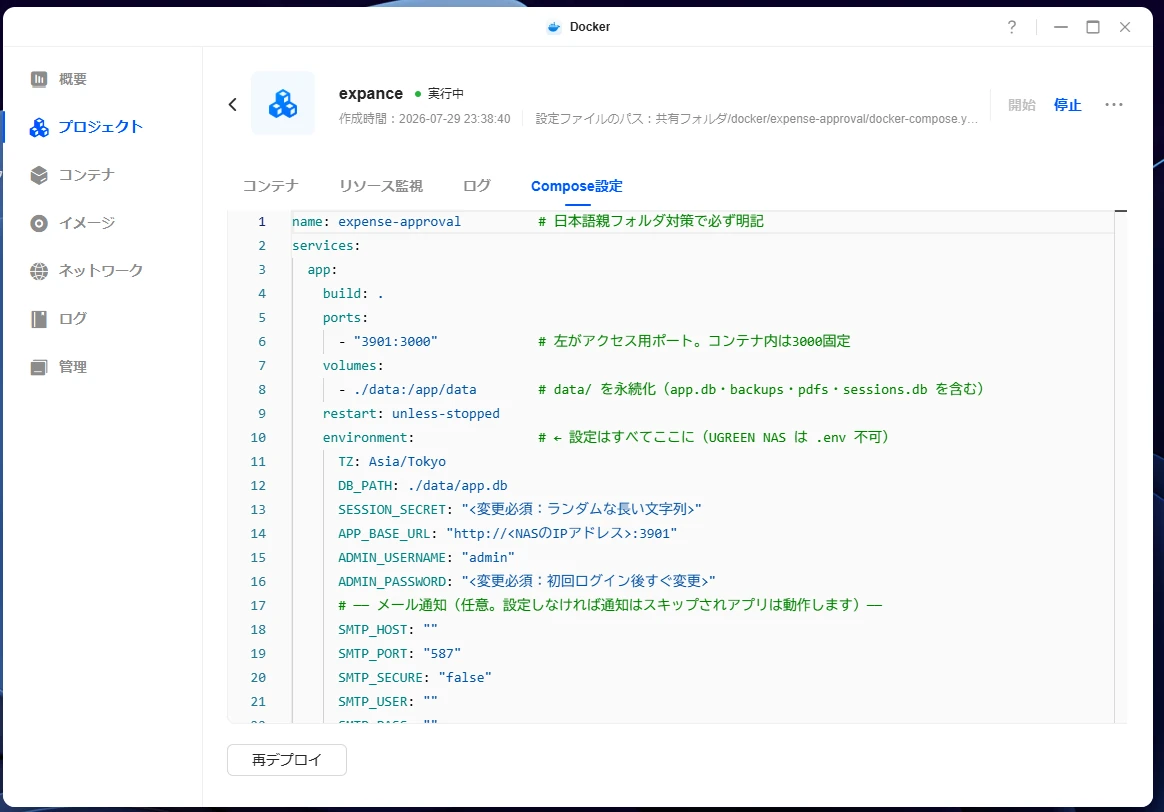Click 'ADMIN_USERNAME: "admin"' line
The height and width of the screenshot is (812, 1164).
[426, 557]
